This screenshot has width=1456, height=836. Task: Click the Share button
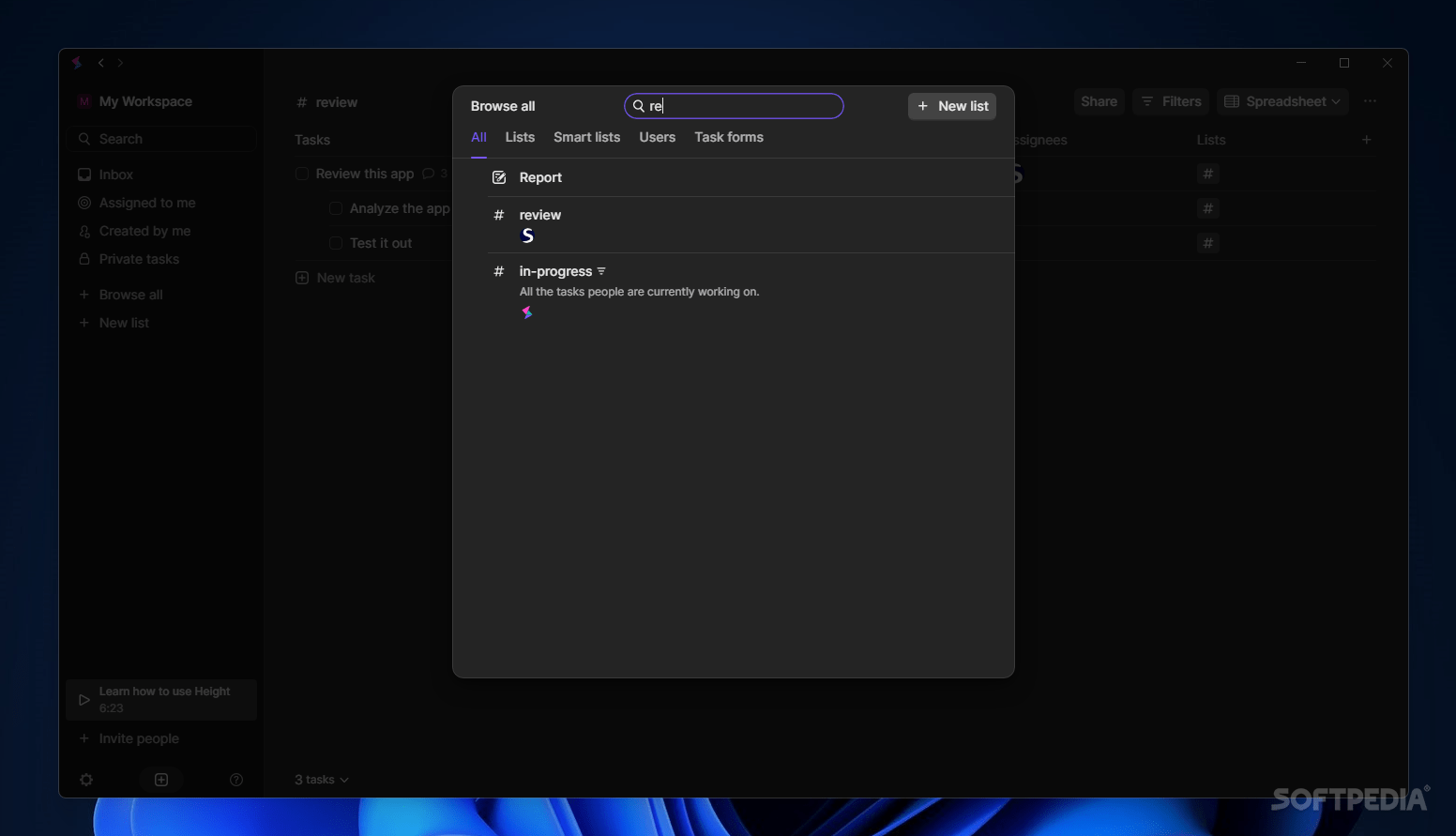(1099, 101)
